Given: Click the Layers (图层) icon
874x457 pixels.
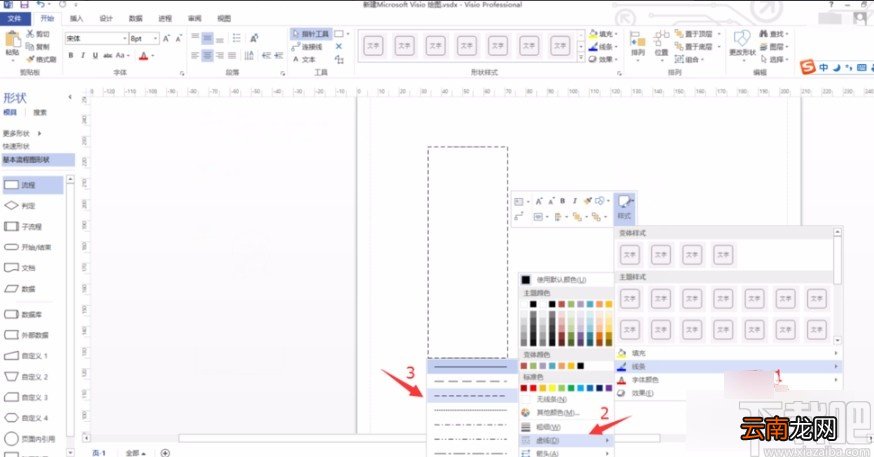Looking at the screenshot, I should pos(763,47).
